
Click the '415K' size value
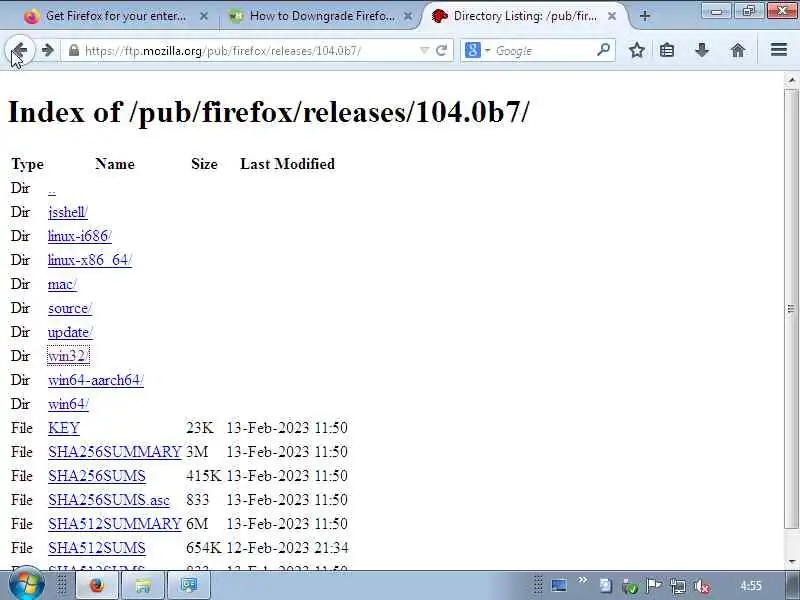pyautogui.click(x=203, y=476)
